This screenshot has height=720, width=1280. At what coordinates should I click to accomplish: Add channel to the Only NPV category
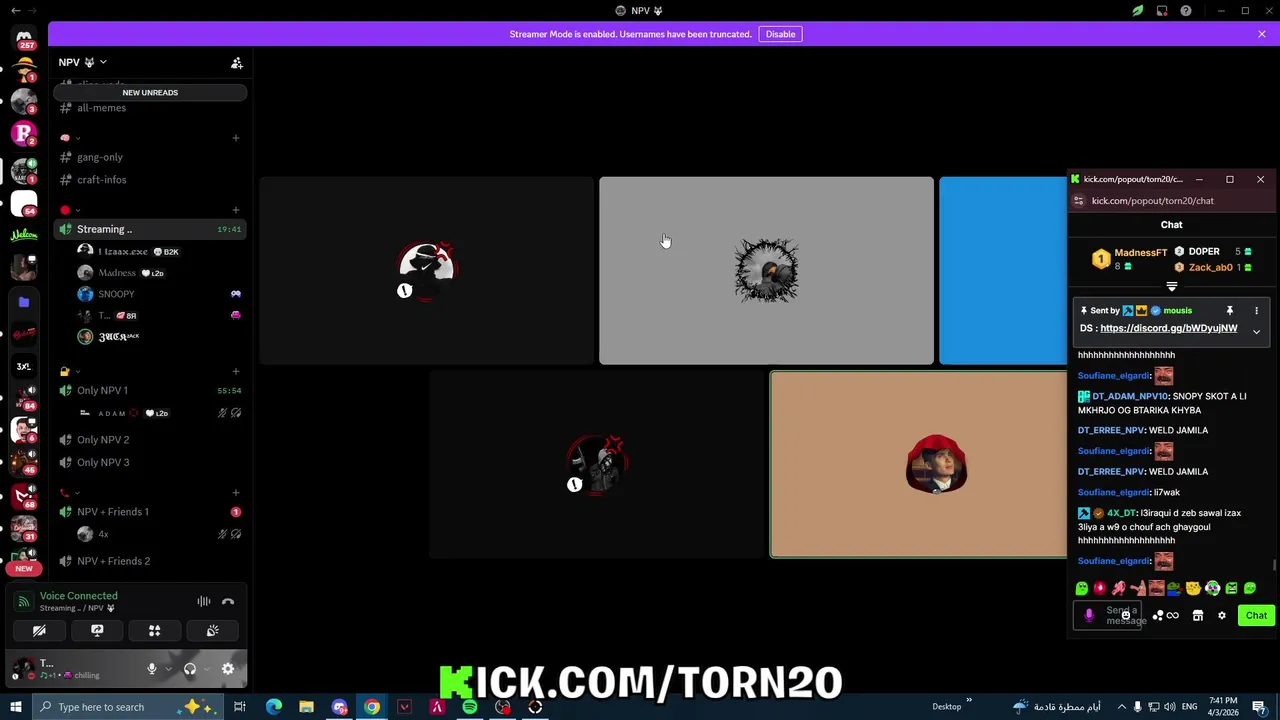[236, 372]
